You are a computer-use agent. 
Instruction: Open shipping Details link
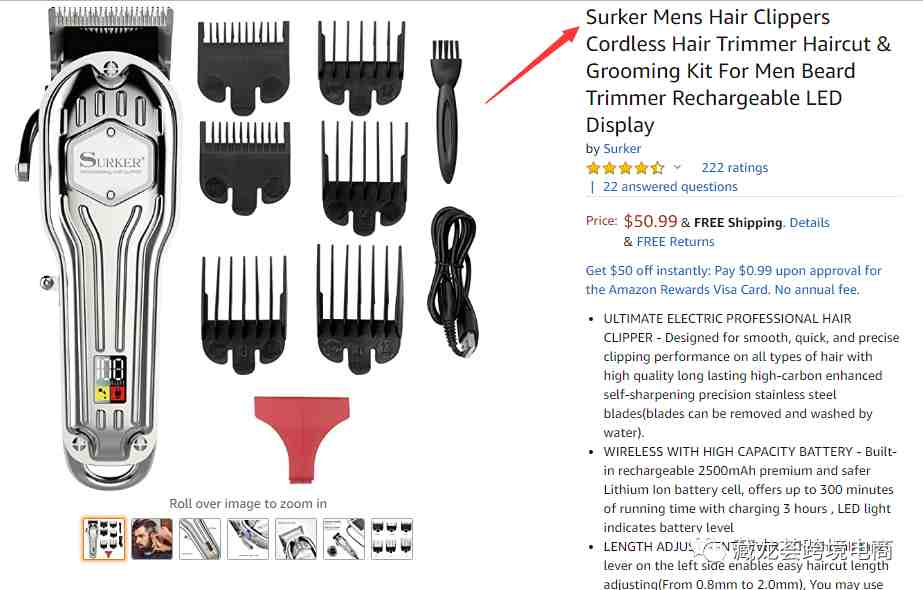(809, 223)
